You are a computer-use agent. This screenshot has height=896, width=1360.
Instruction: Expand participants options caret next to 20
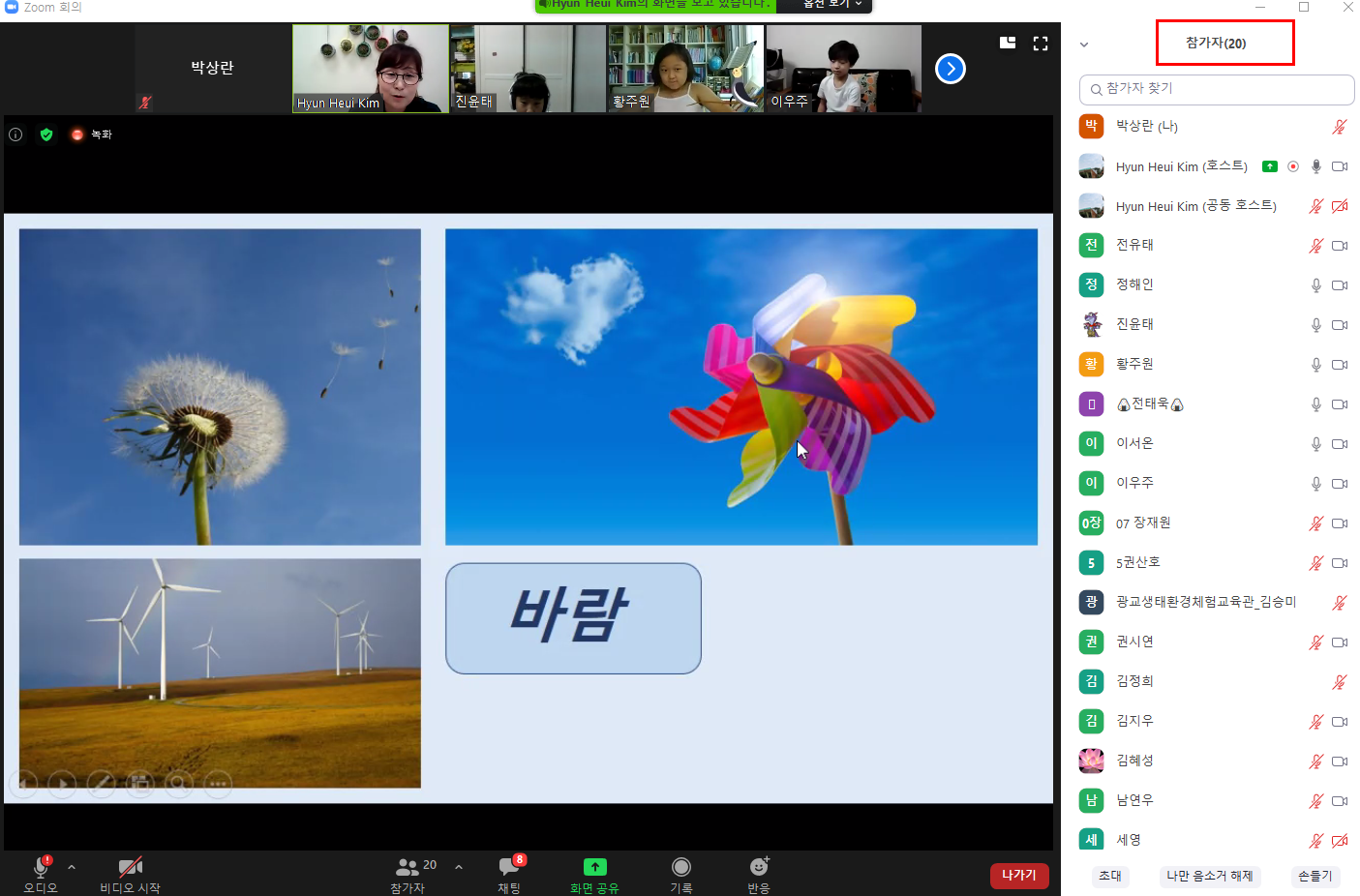pos(459,867)
